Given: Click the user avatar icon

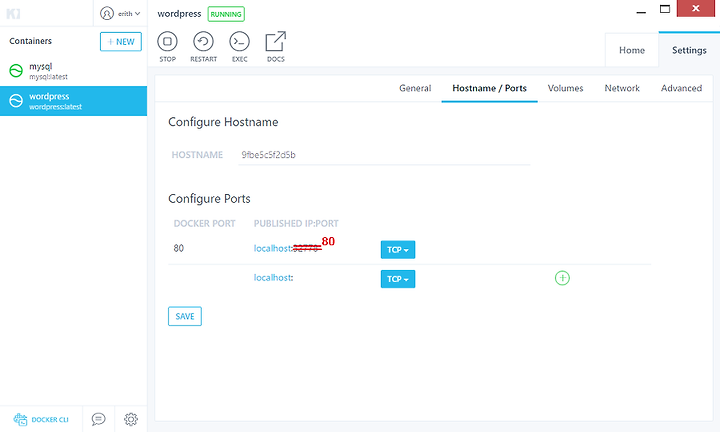Looking at the screenshot, I should 107,13.
